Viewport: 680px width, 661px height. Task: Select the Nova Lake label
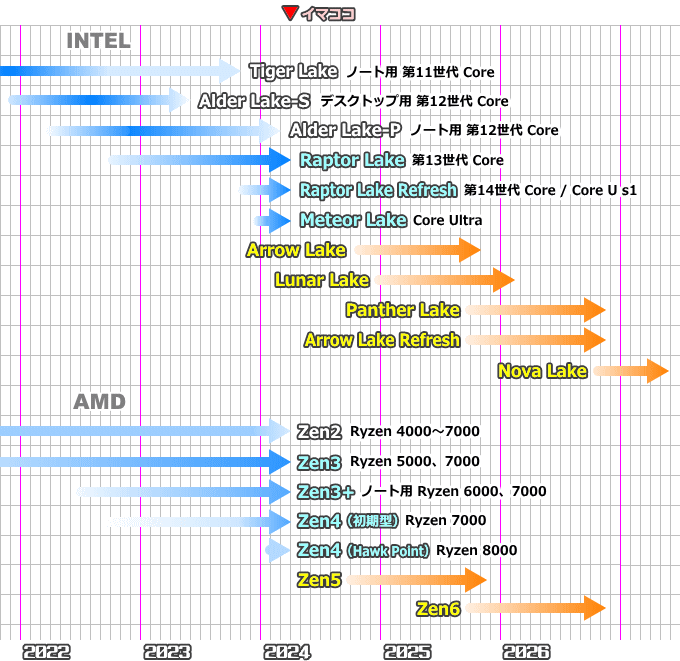[543, 371]
